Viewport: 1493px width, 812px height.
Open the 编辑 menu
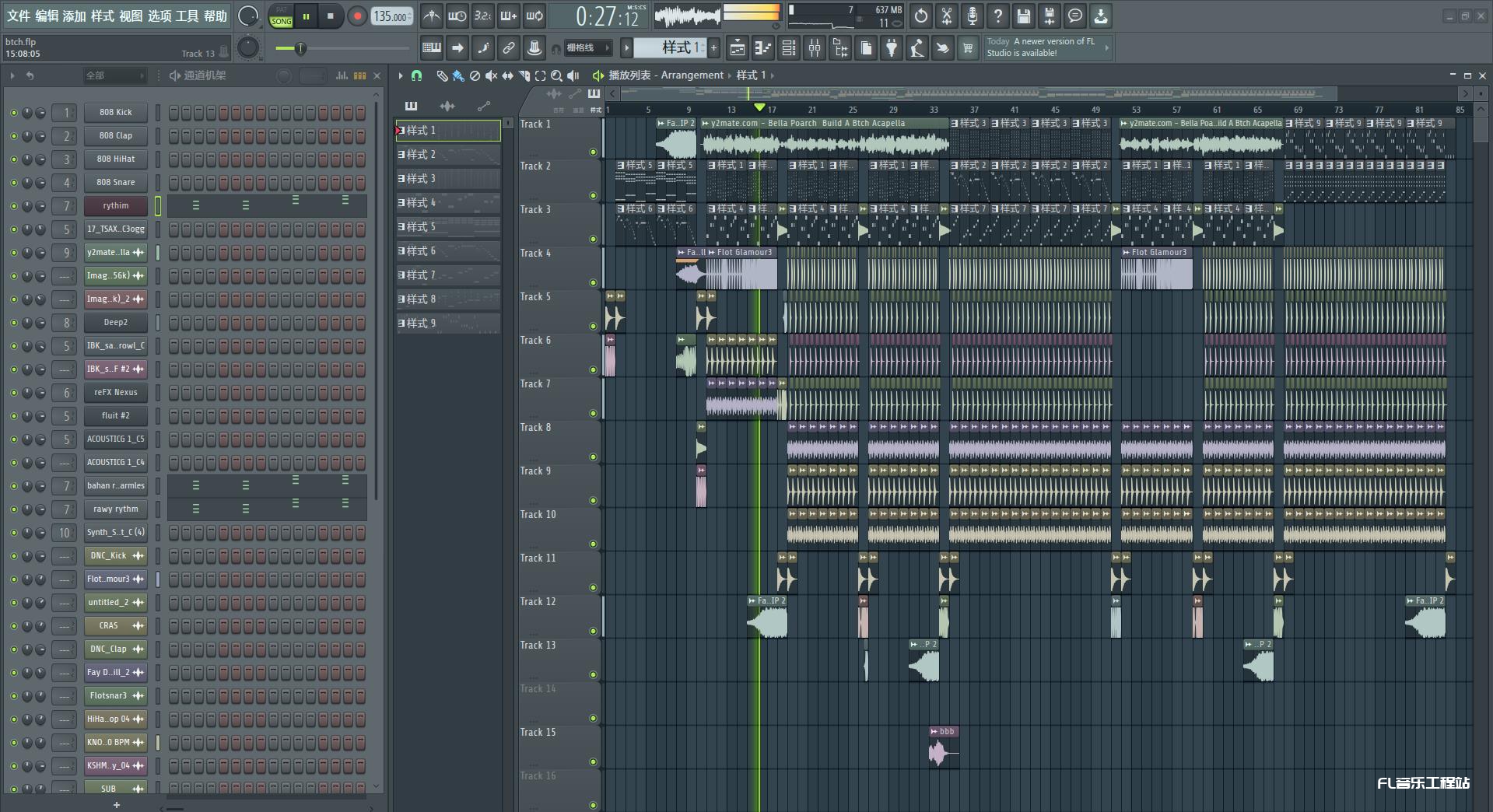[x=47, y=16]
